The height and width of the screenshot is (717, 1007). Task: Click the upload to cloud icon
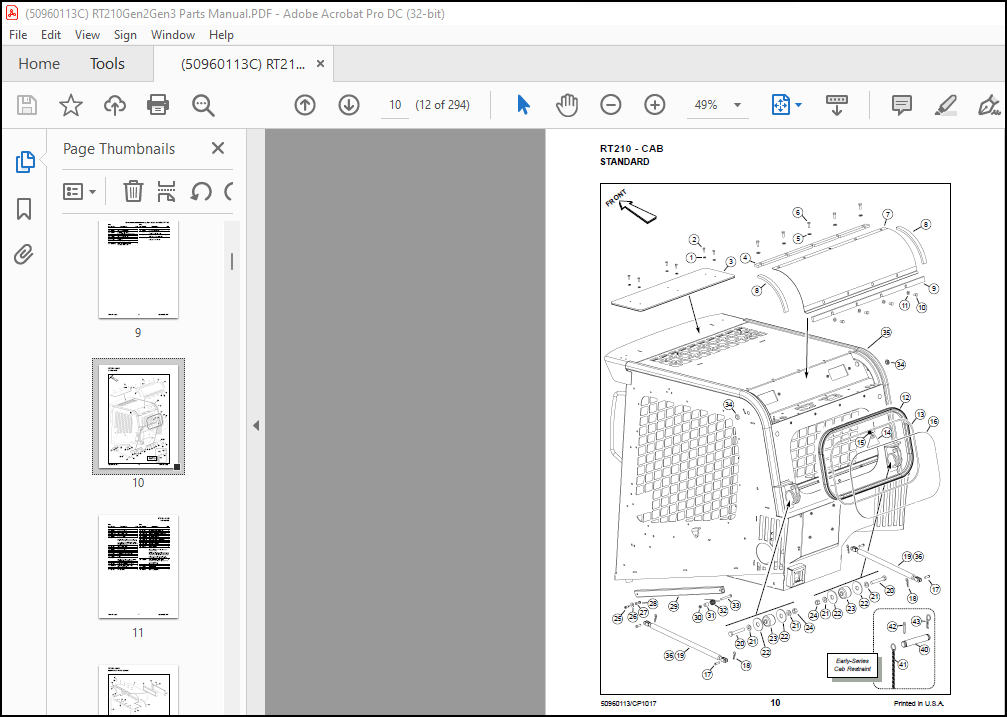pos(114,105)
